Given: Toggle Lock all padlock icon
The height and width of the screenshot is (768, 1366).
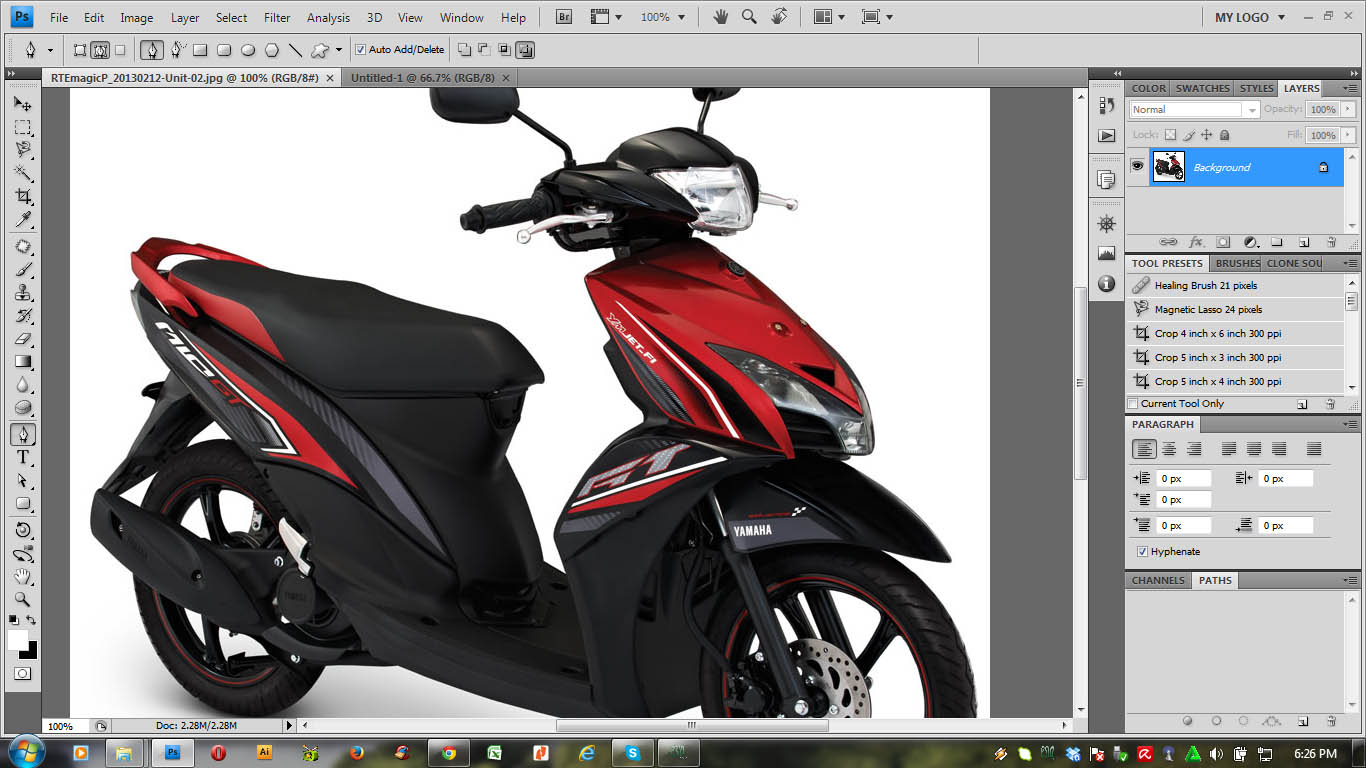Looking at the screenshot, I should coord(1224,135).
